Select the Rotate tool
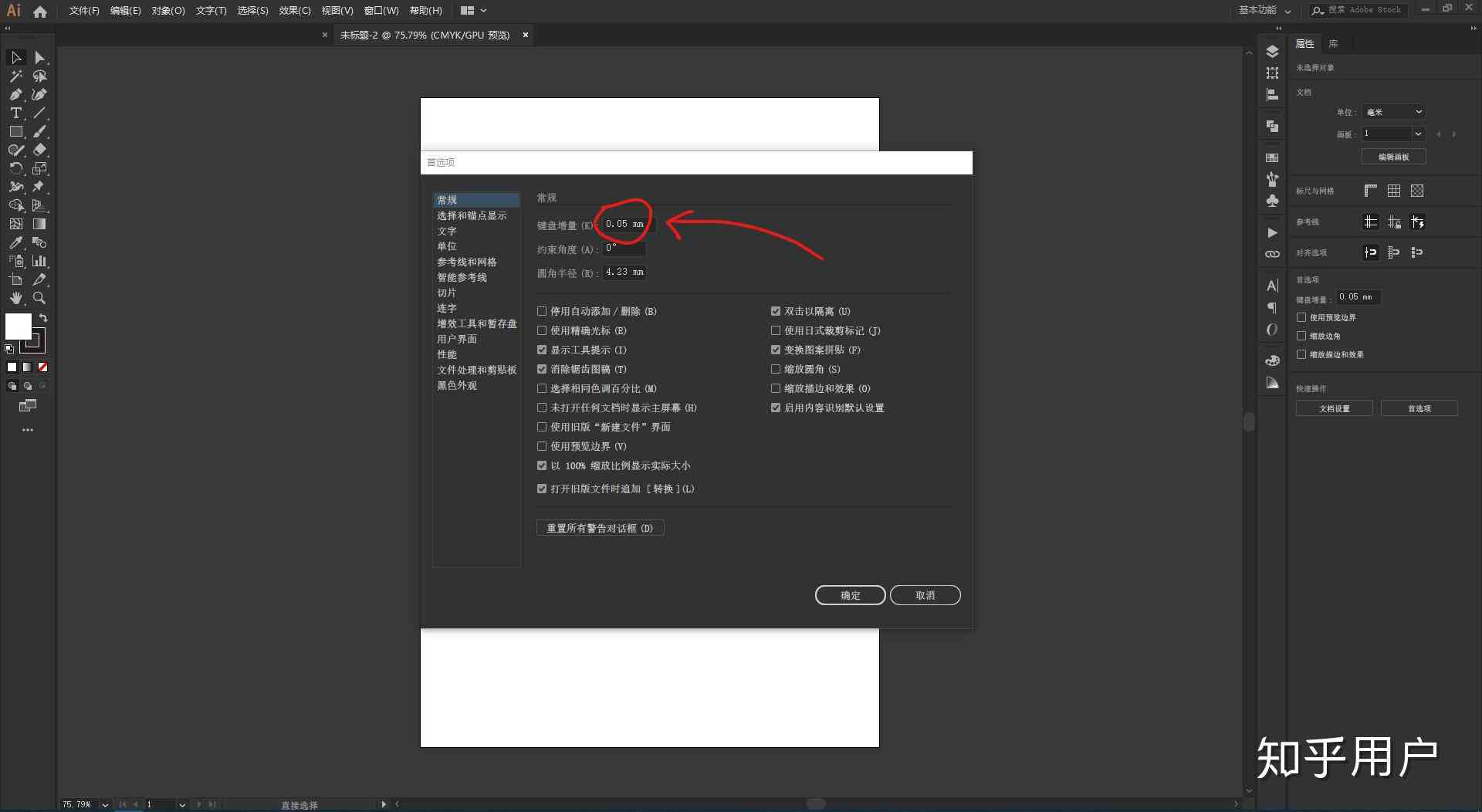Viewport: 1482px width, 812px height. tap(15, 168)
